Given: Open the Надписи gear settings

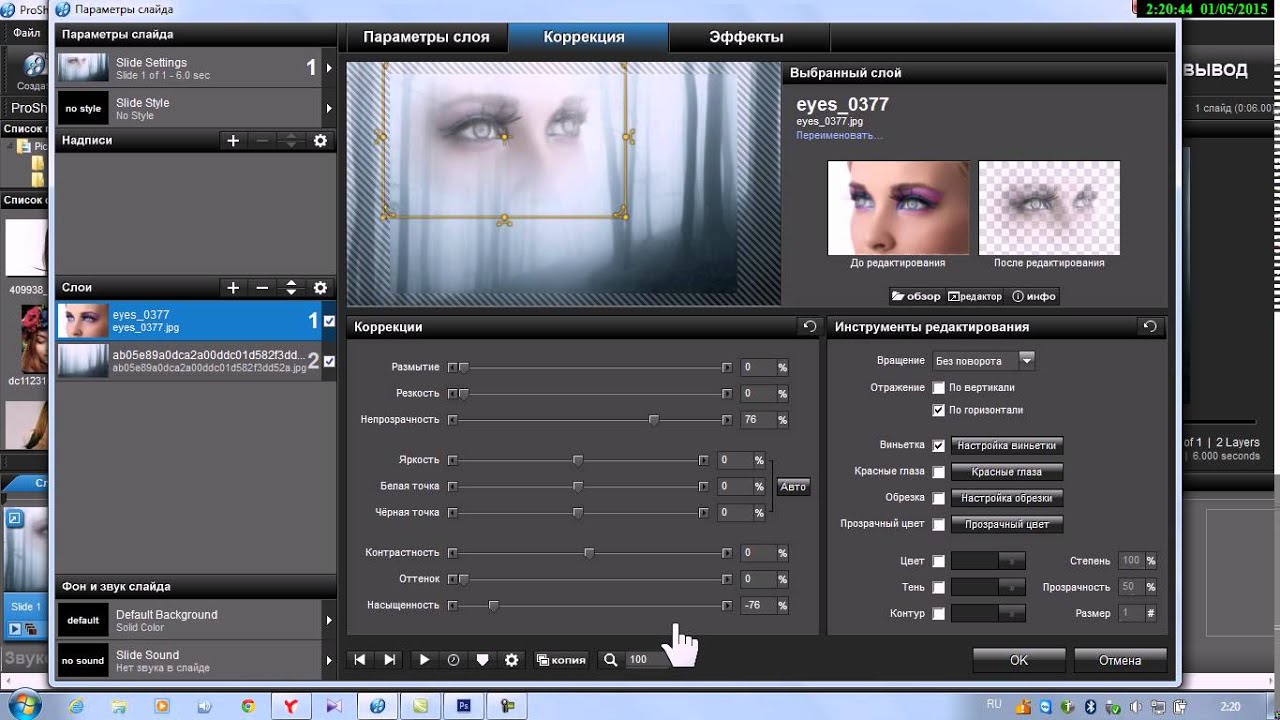Looking at the screenshot, I should pyautogui.click(x=320, y=141).
